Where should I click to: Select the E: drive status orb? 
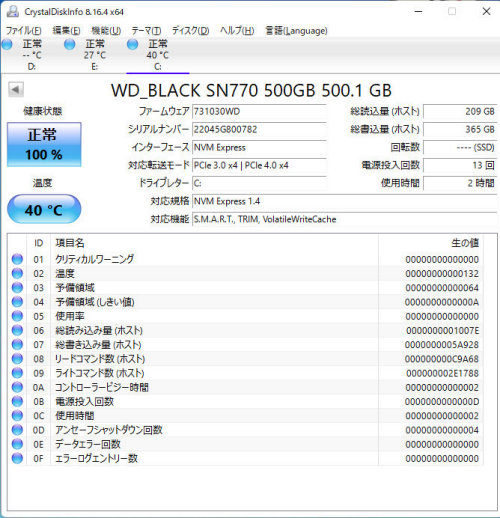[70, 44]
